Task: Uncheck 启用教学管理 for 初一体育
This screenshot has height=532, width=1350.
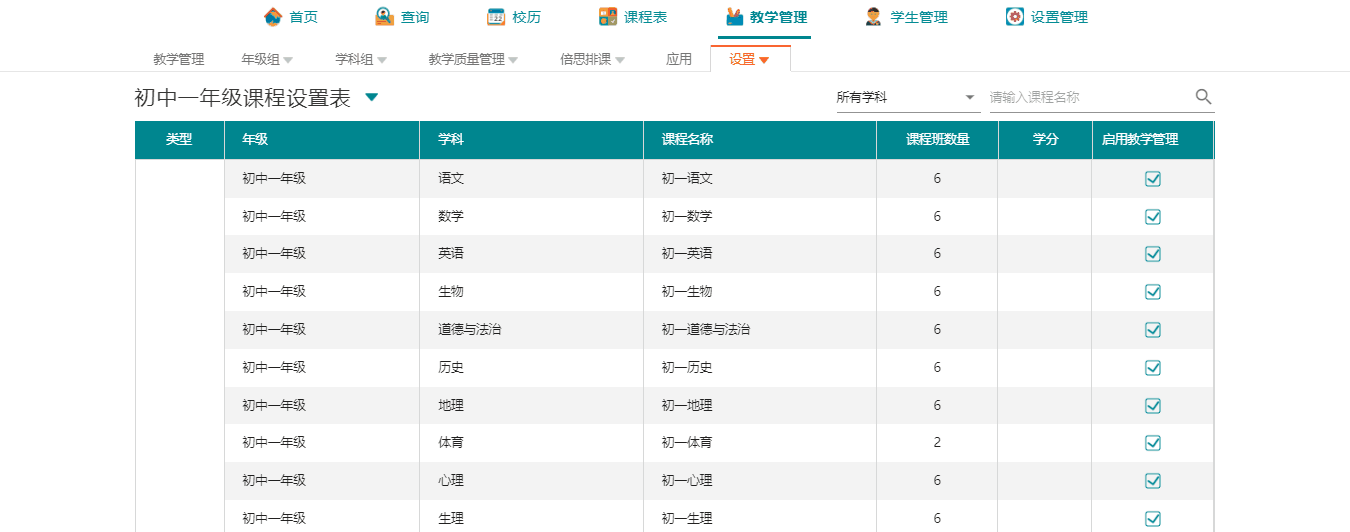Action: (1152, 443)
